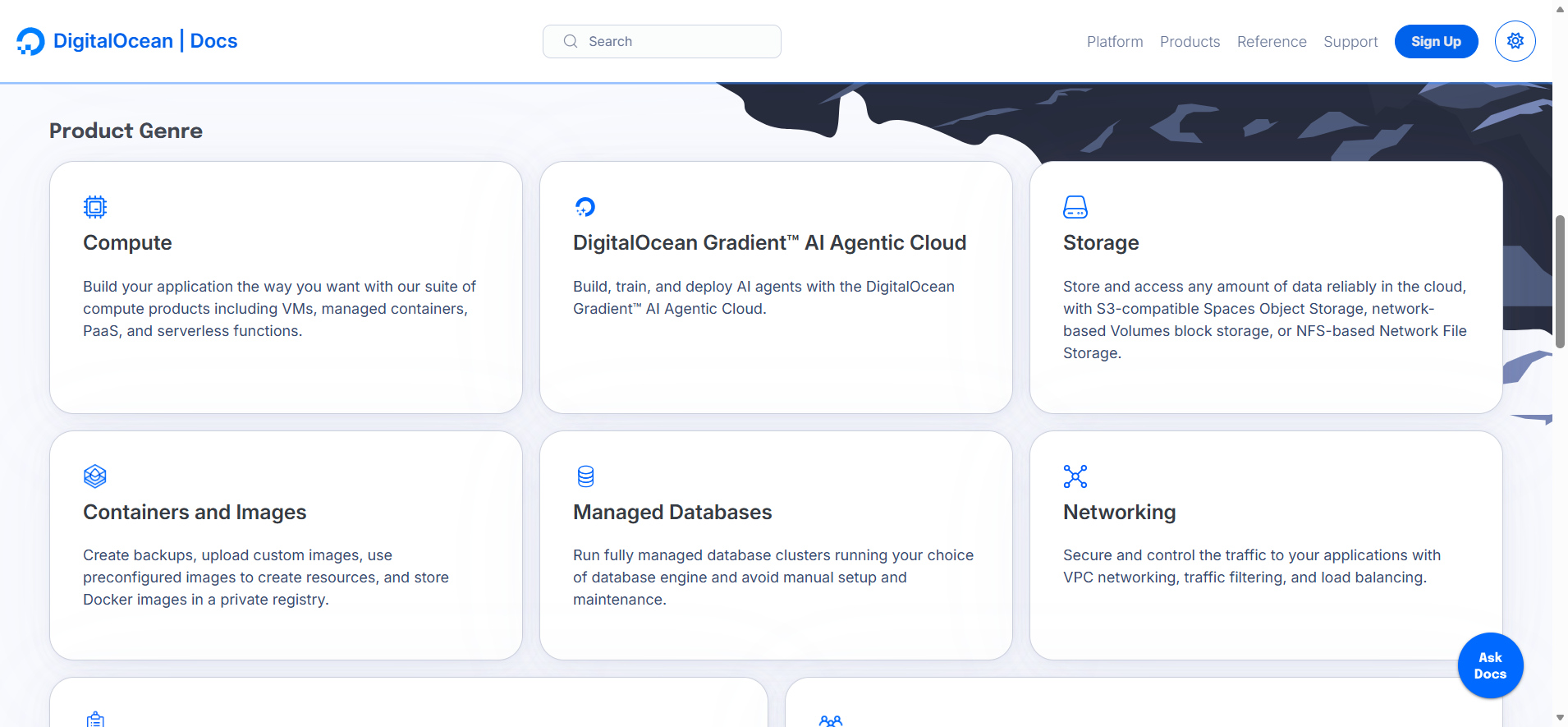Image resolution: width=1568 pixels, height=727 pixels.
Task: Click the Networking nodes icon
Action: click(x=1075, y=476)
